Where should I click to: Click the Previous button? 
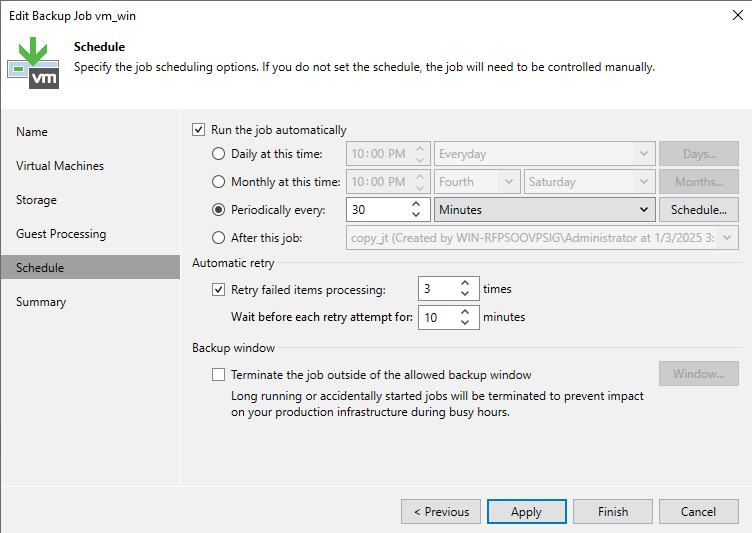pyautogui.click(x=440, y=512)
